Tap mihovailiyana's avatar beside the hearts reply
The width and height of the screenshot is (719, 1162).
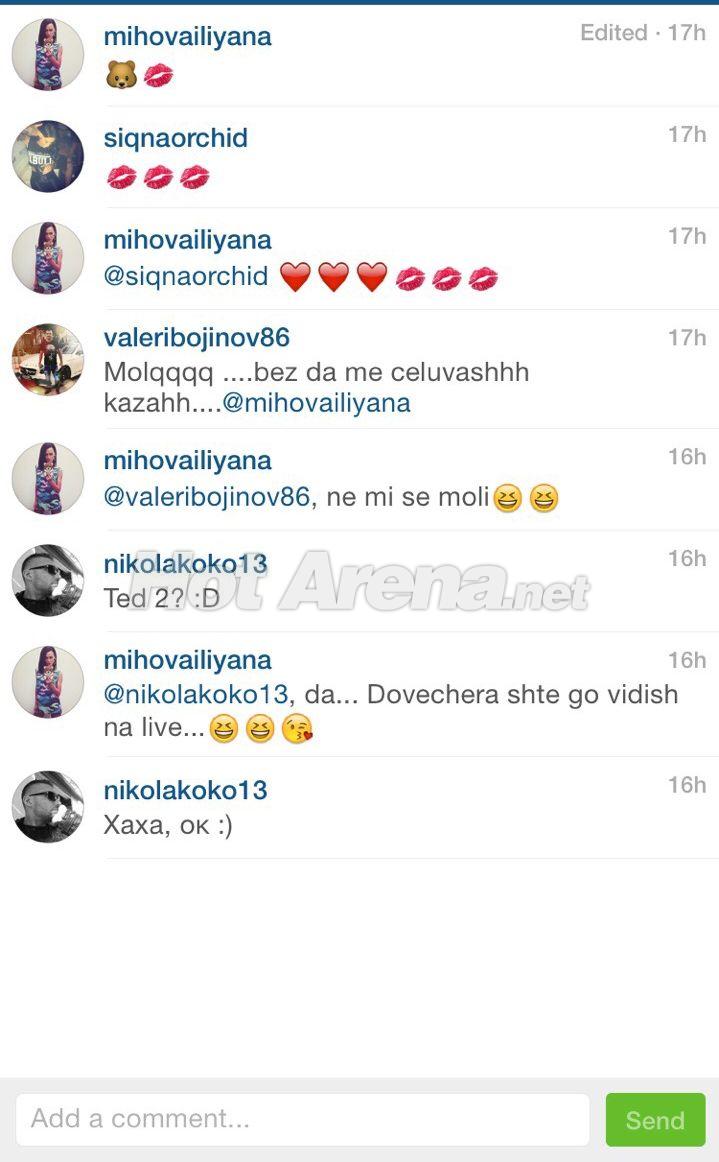47,258
